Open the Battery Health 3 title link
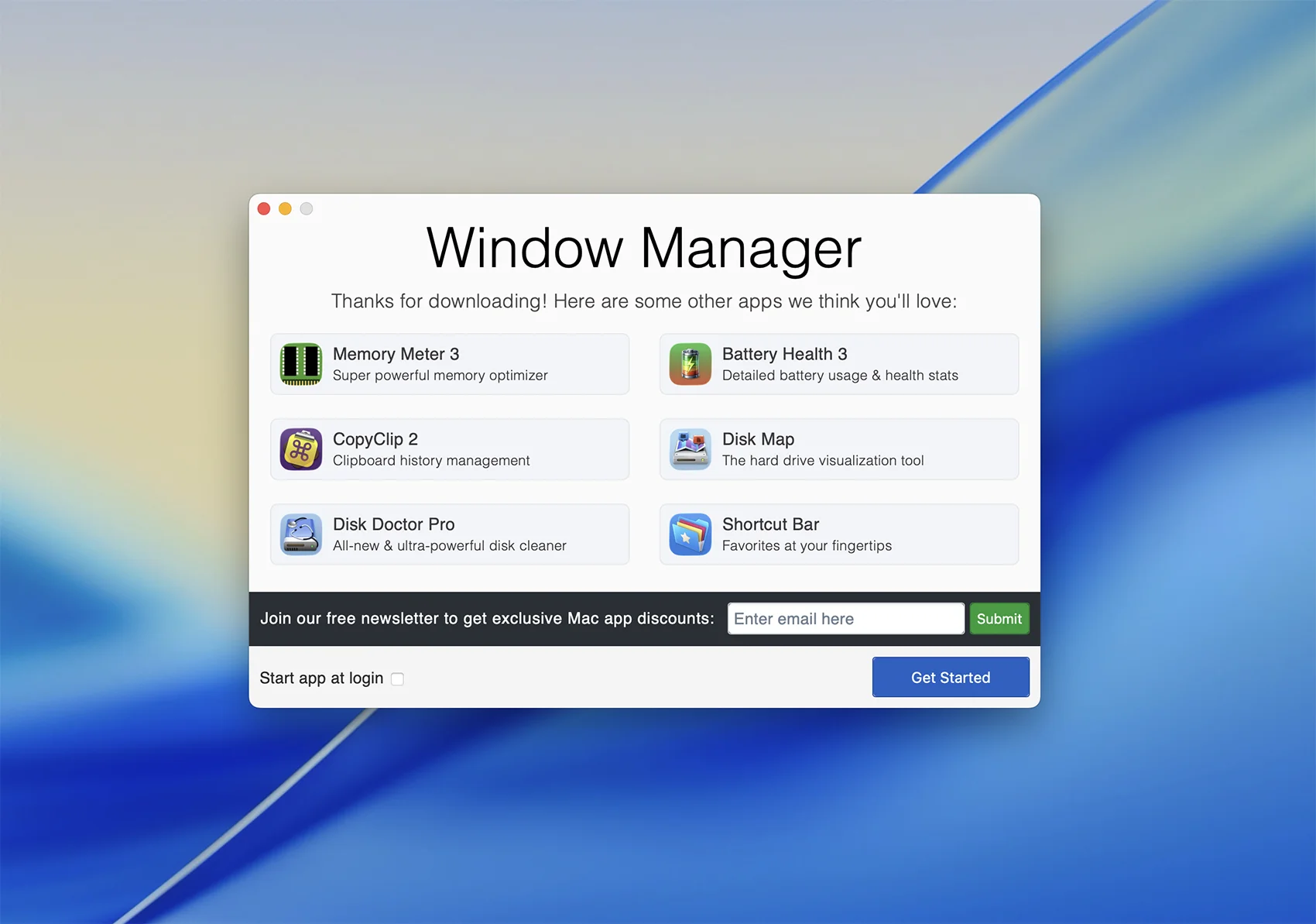 [784, 354]
